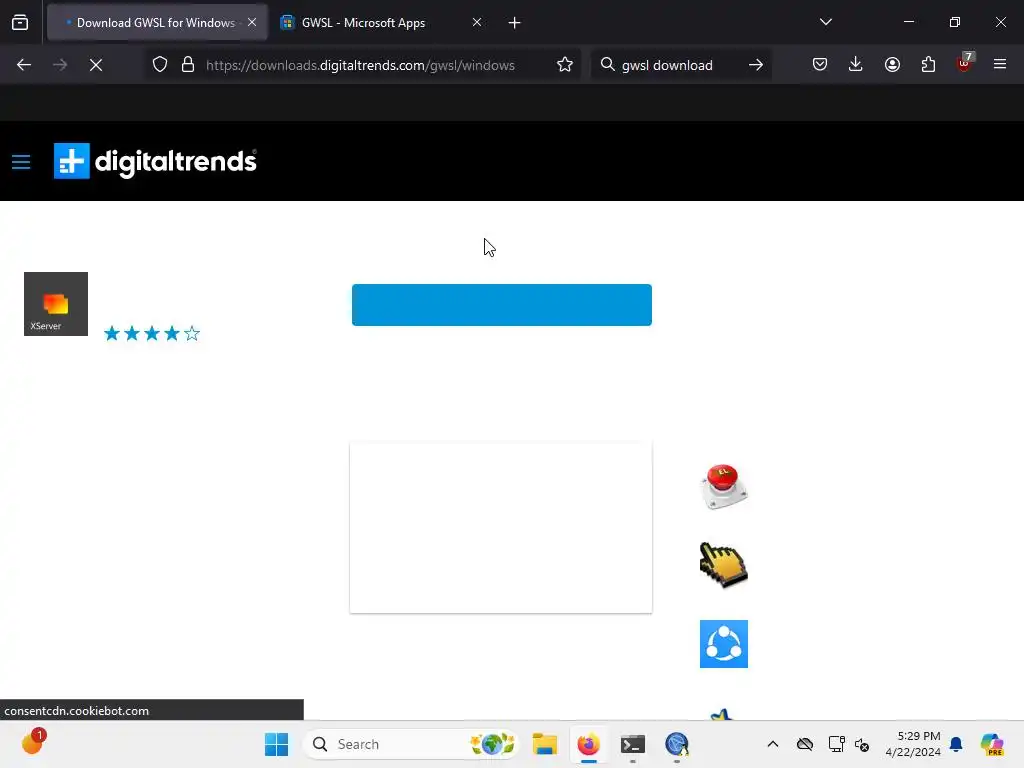
Task: Click the OneDrive cloud tray icon
Action: coord(805,744)
